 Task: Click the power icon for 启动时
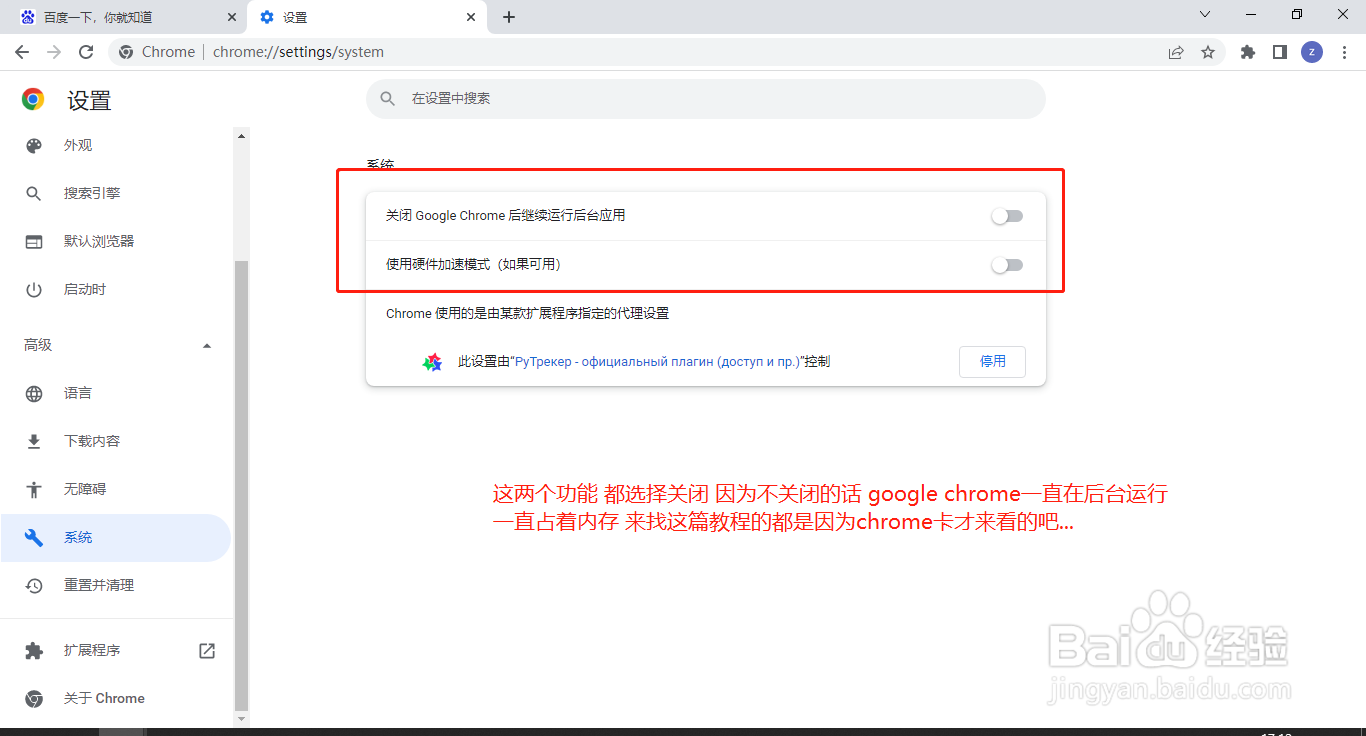(x=34, y=290)
